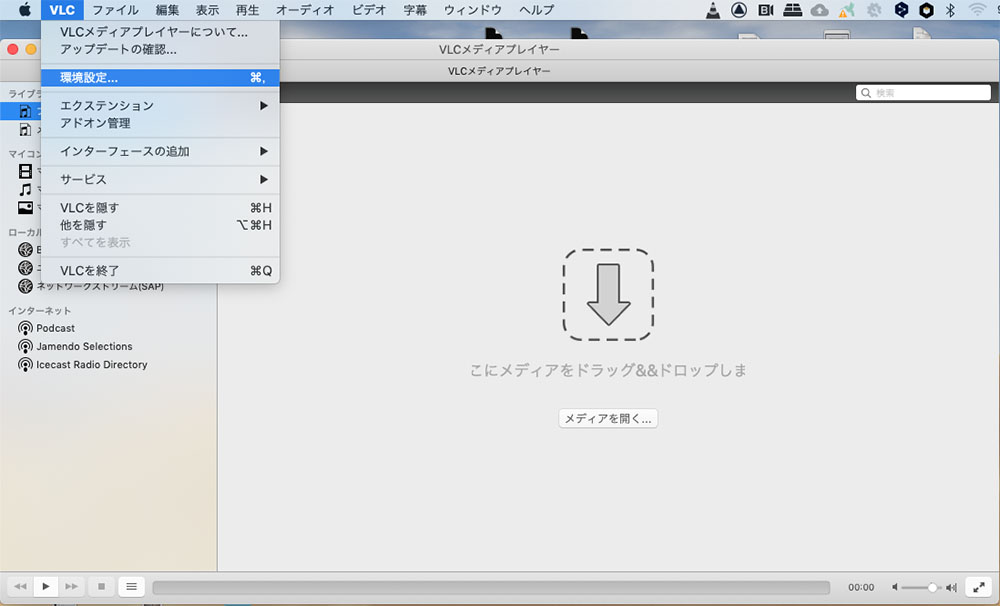Open the ウィンドウ menu
The height and width of the screenshot is (606, 1000).
(473, 10)
